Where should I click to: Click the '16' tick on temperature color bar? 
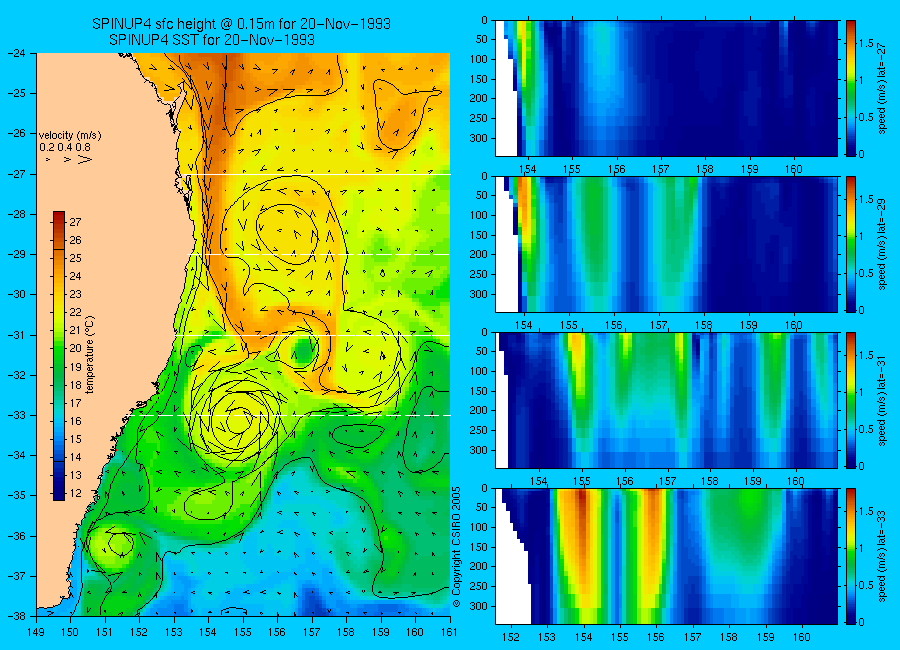(75, 421)
